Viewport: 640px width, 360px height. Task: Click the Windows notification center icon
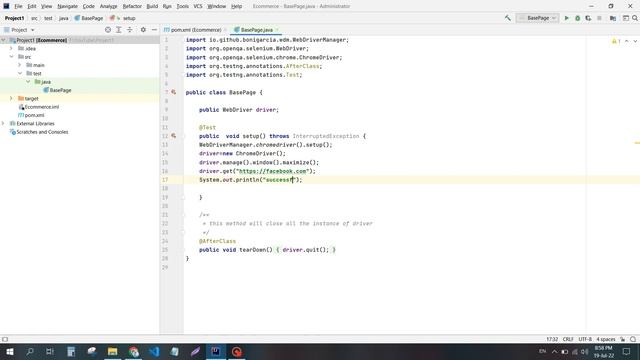click(627, 351)
